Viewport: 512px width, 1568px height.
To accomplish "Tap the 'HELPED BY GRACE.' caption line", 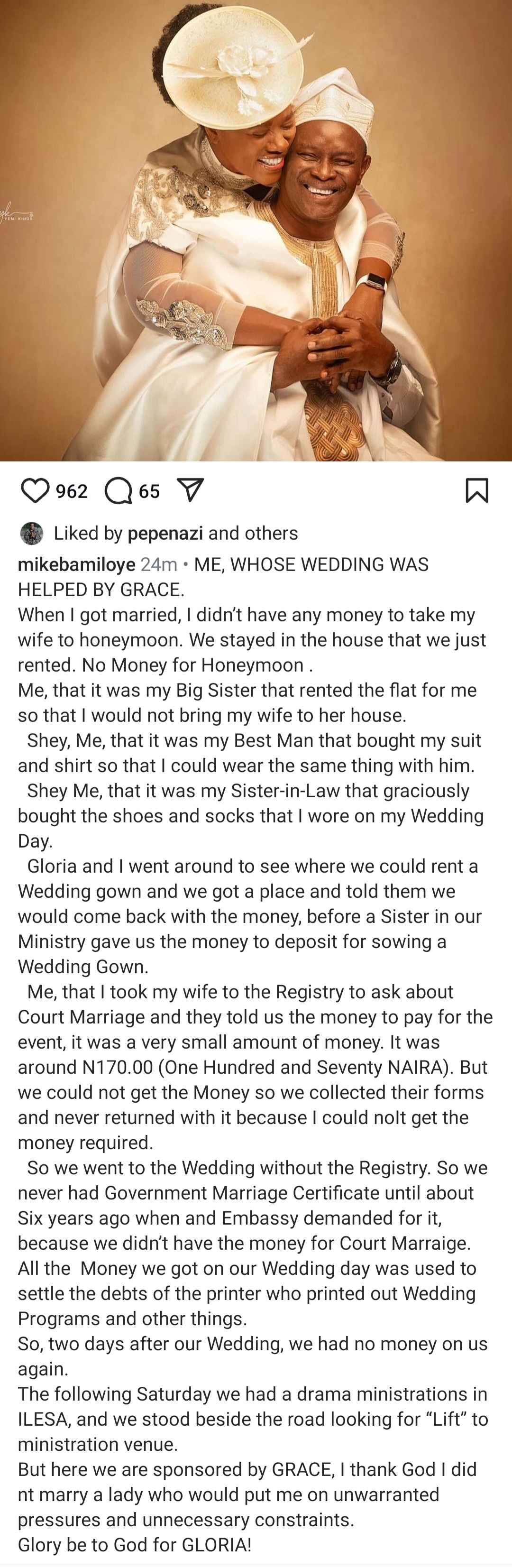I will tap(101, 590).
